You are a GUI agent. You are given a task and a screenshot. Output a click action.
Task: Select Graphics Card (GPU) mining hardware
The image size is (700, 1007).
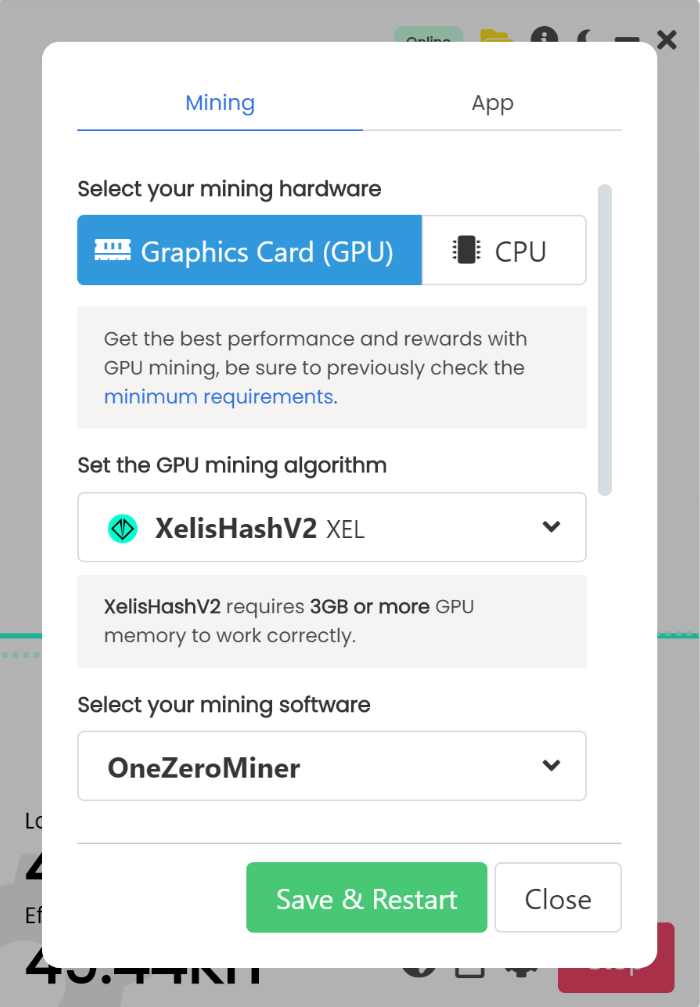click(x=249, y=251)
